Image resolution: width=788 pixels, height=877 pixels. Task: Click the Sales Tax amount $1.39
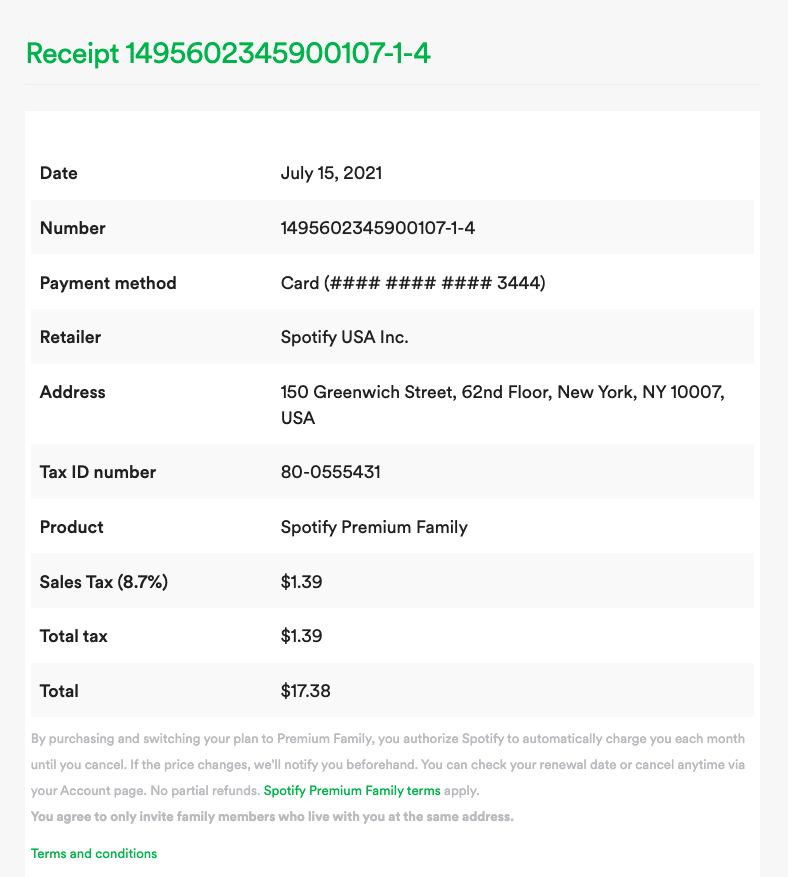pyautogui.click(x=301, y=582)
